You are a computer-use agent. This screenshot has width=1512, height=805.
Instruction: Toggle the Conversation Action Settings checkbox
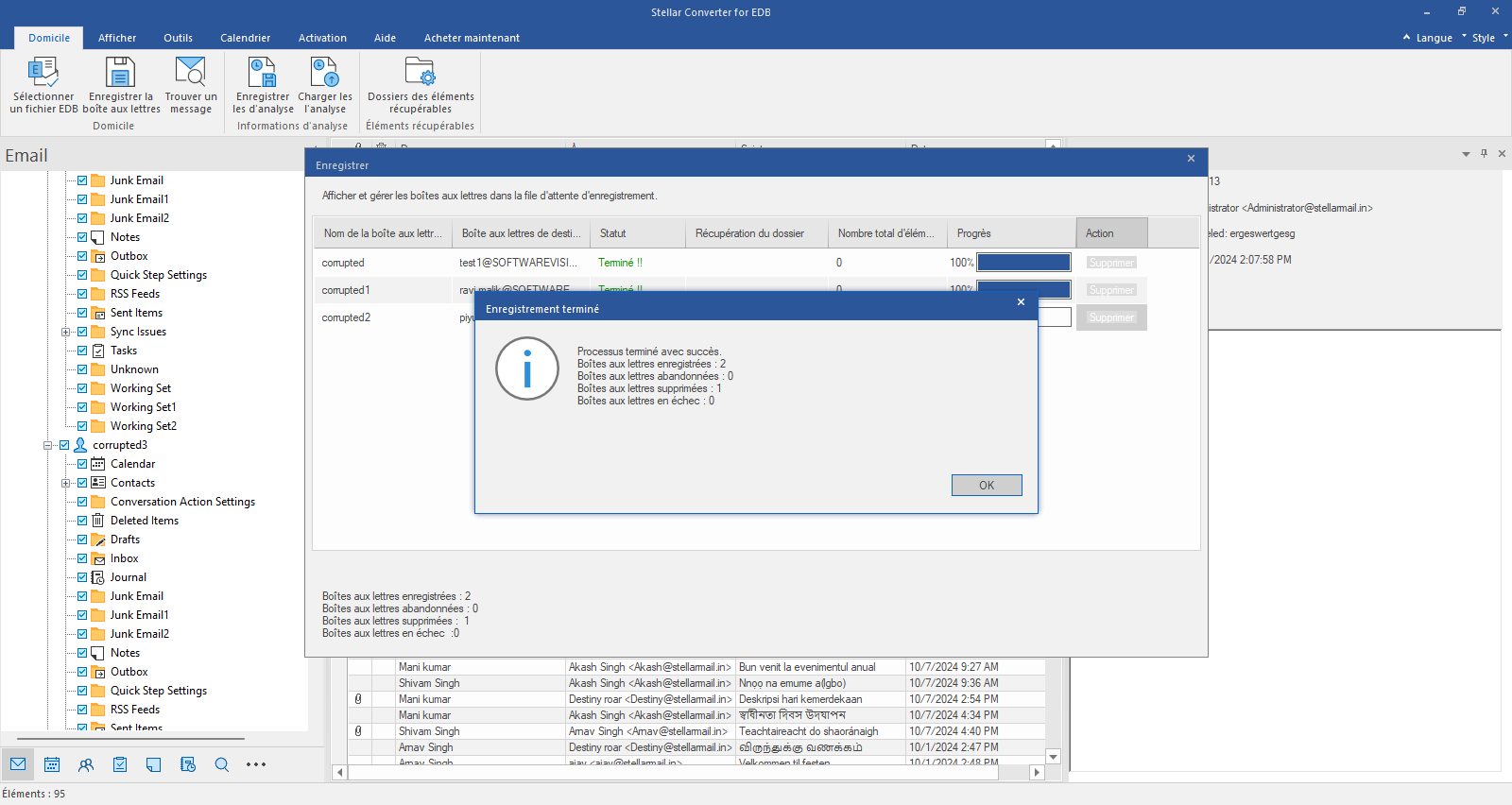82,502
